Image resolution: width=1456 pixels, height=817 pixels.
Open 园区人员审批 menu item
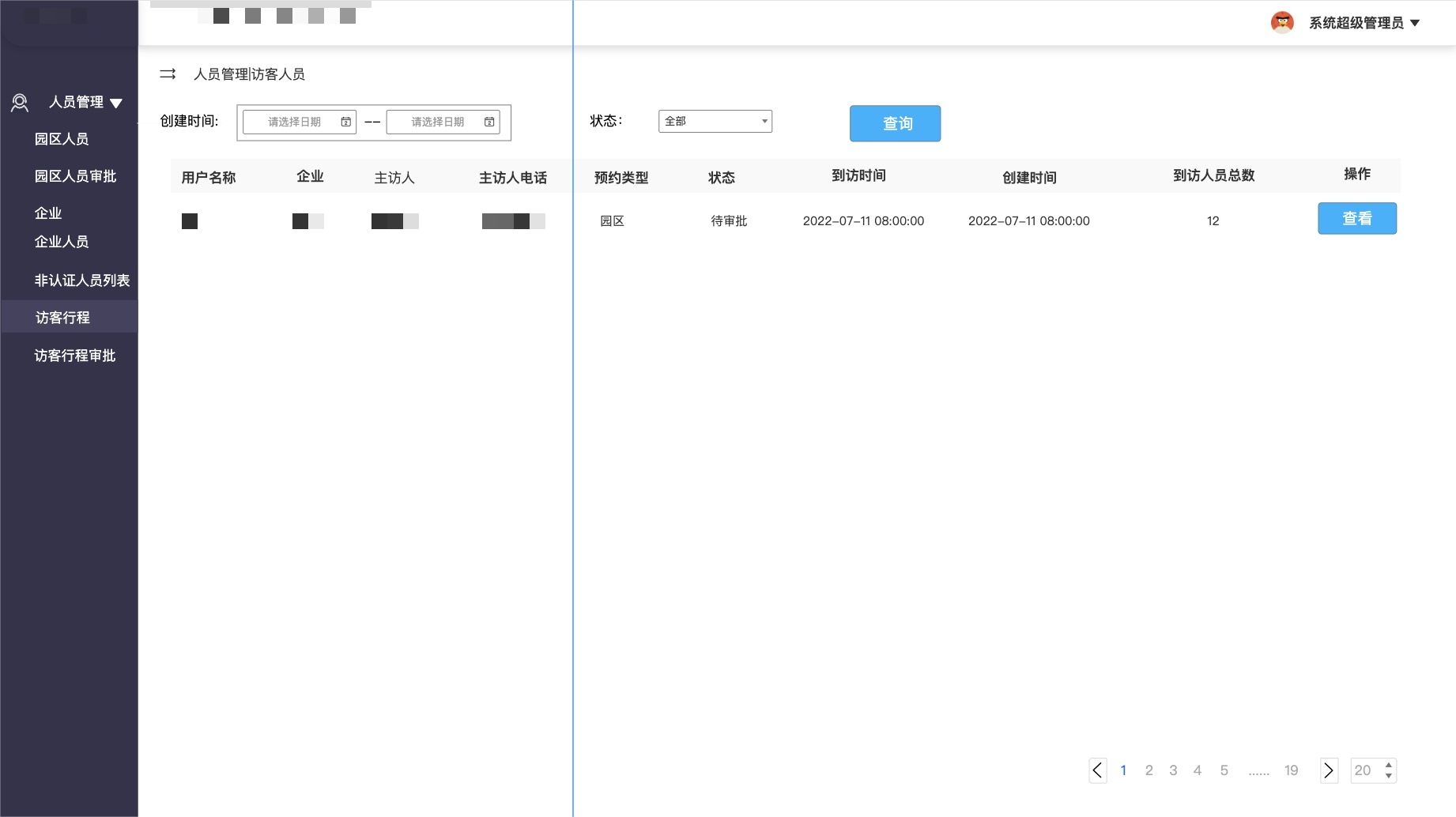75,176
